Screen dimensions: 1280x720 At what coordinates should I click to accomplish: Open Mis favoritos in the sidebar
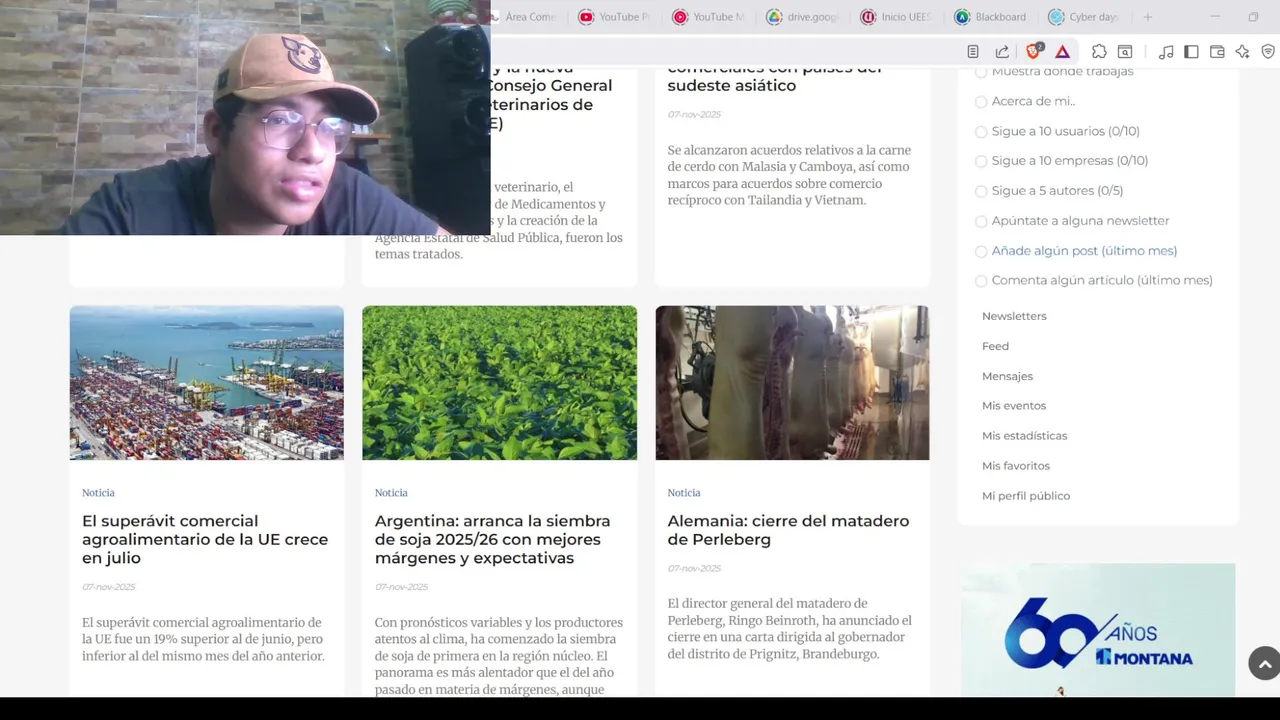pyautogui.click(x=1016, y=466)
